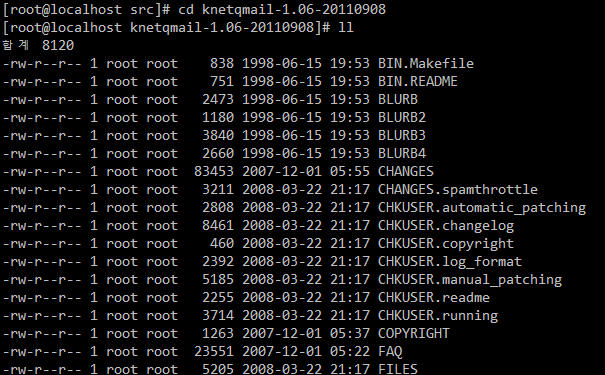Screen dimensions: 605x375
Task: Select CHKUSER.automatic_patching filename
Action: point(482,208)
